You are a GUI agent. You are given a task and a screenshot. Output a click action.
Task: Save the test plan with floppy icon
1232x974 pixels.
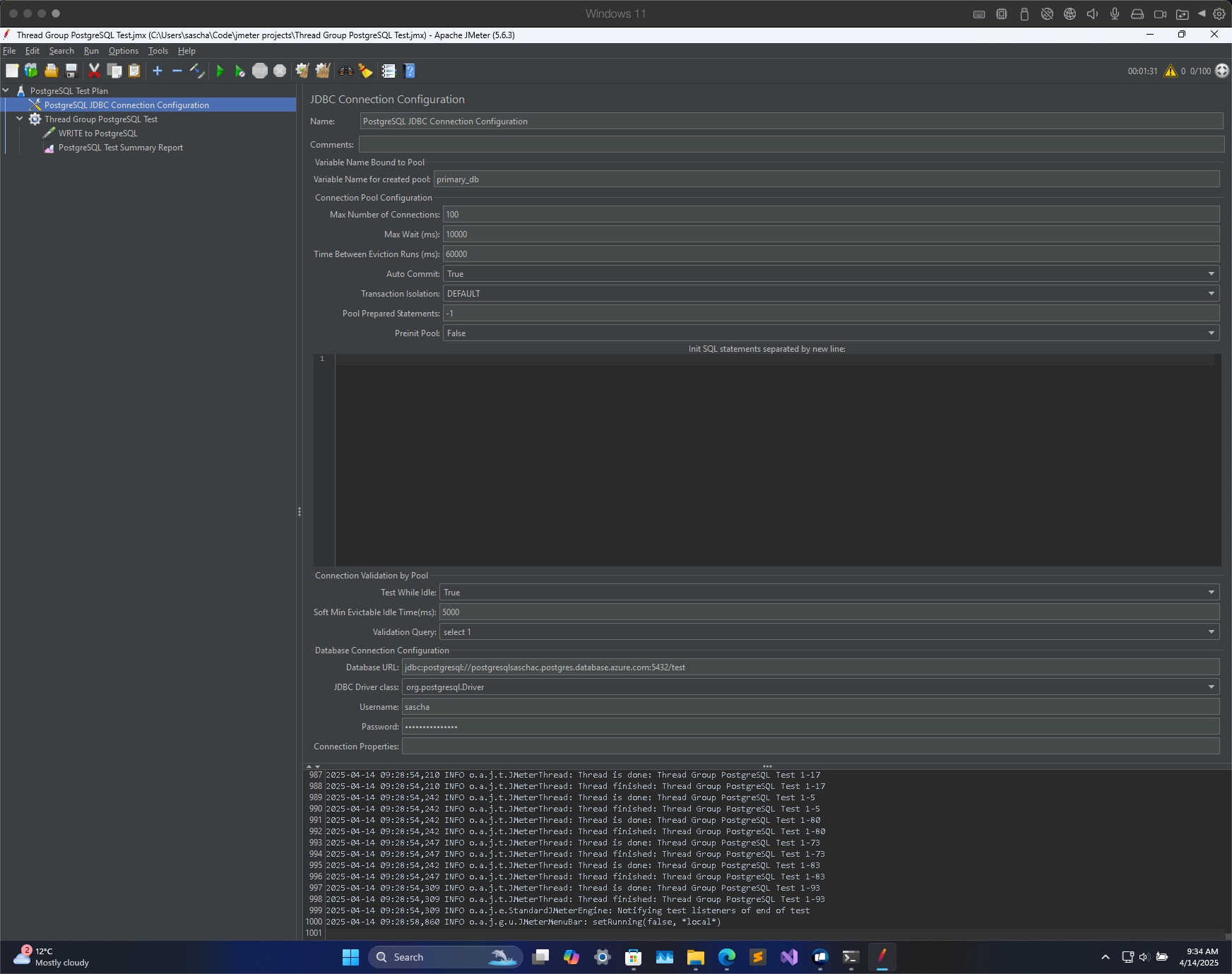[x=71, y=71]
